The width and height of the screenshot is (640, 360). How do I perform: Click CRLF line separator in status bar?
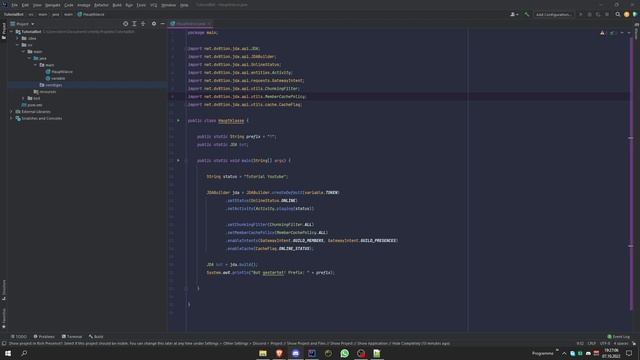[x=591, y=344]
